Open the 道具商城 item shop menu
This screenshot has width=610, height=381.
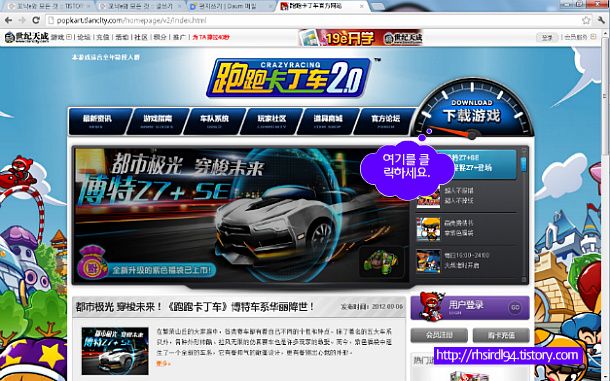tap(328, 121)
